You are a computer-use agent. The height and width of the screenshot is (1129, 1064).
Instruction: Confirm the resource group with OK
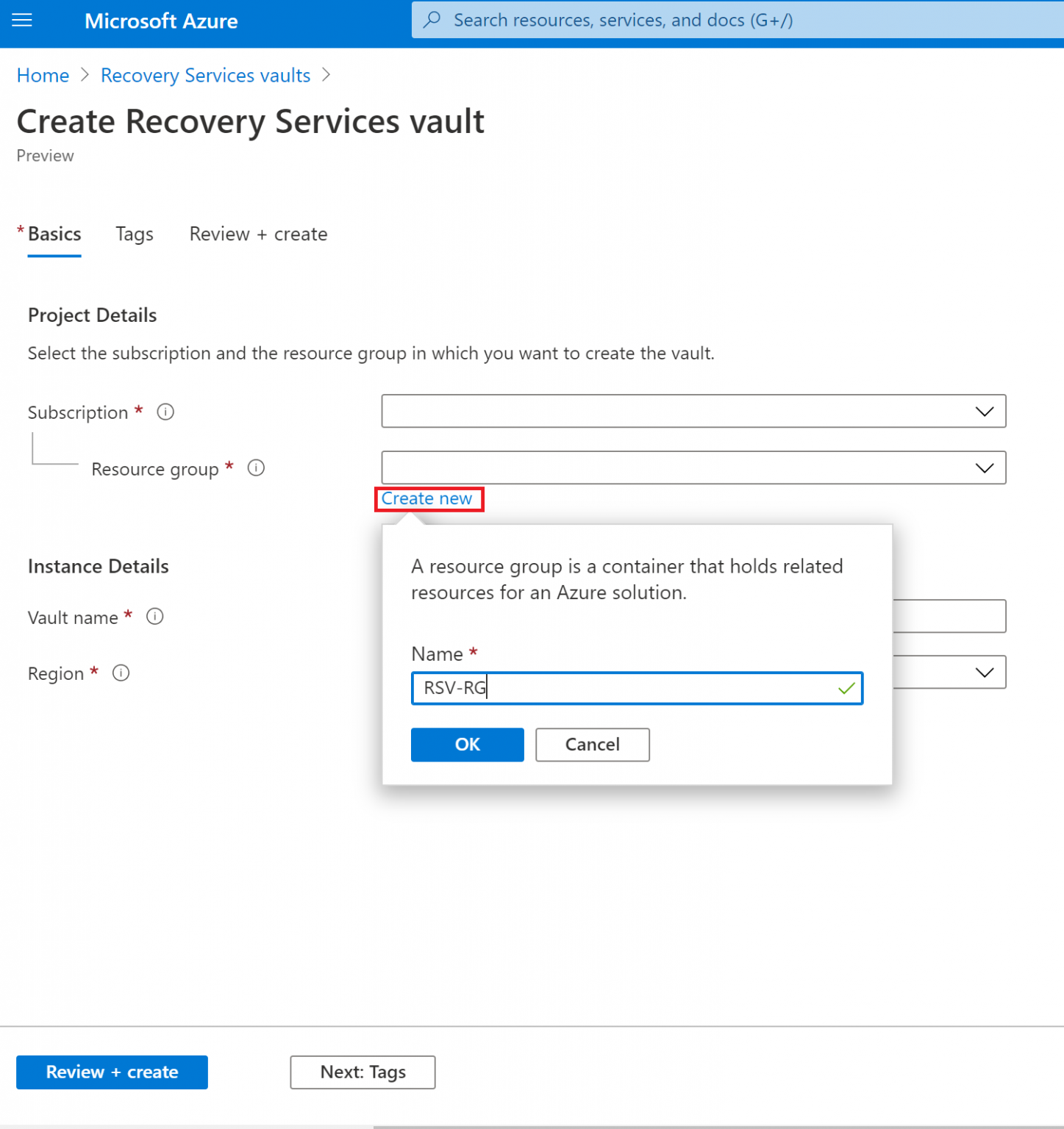coord(467,745)
